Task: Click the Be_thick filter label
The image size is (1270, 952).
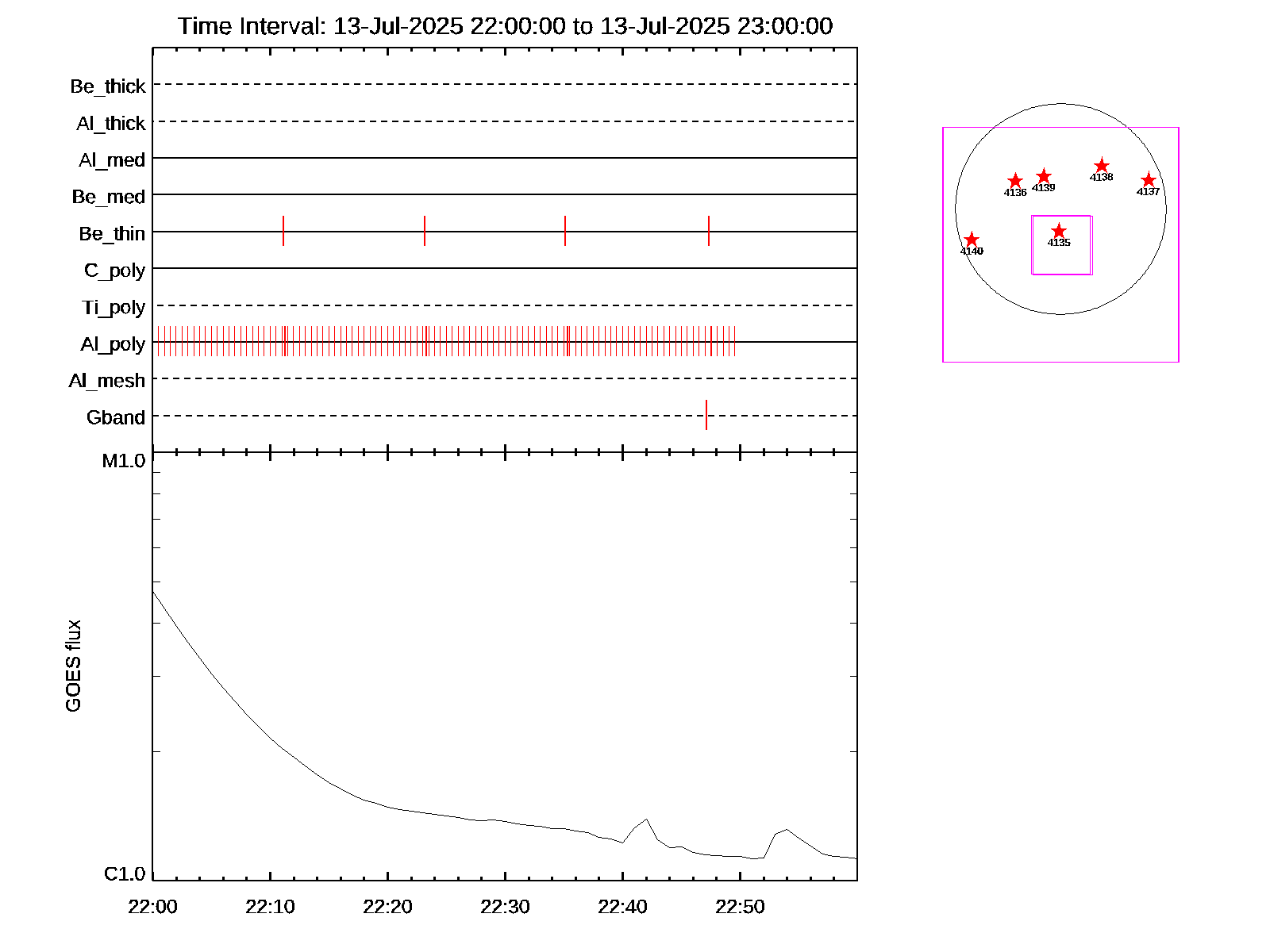Action: tap(108, 86)
